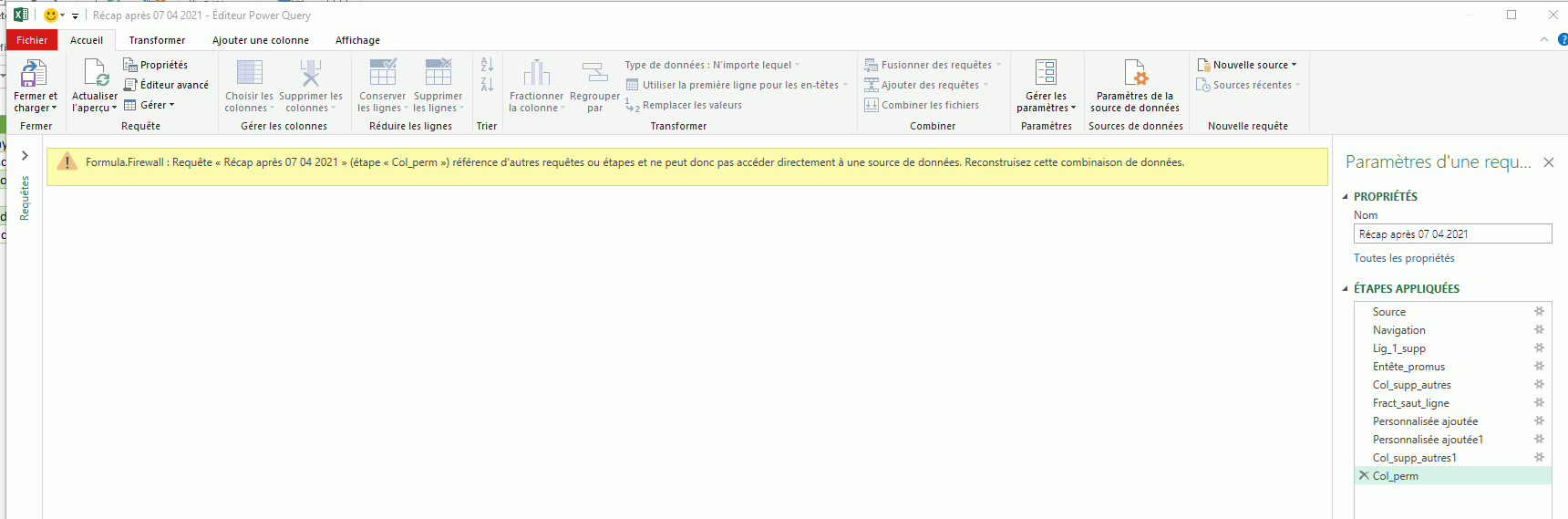Open query Propriétés in the ribbon
Screen dimensions: 1568x519
tap(156, 65)
